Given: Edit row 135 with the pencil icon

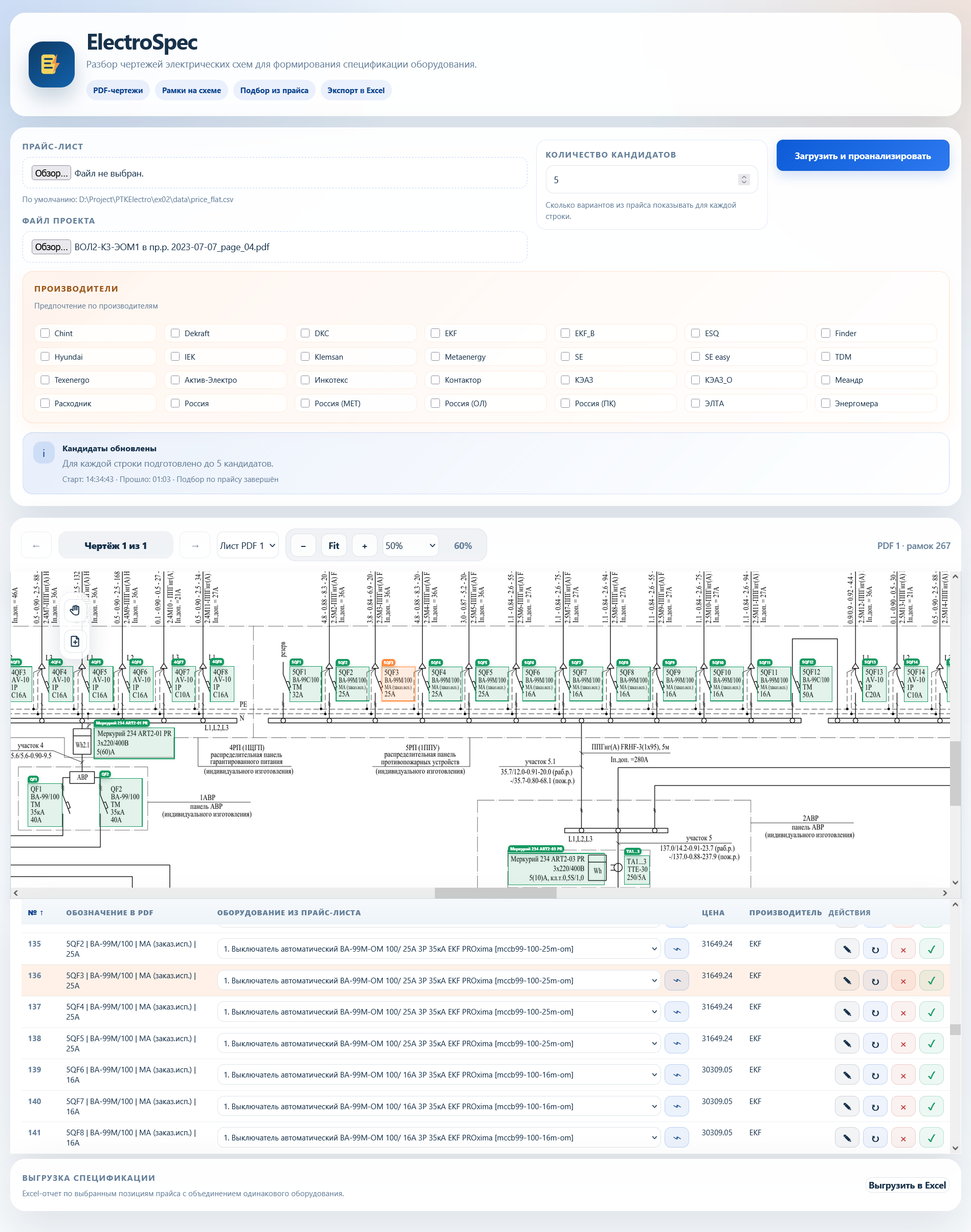Looking at the screenshot, I should (847, 949).
